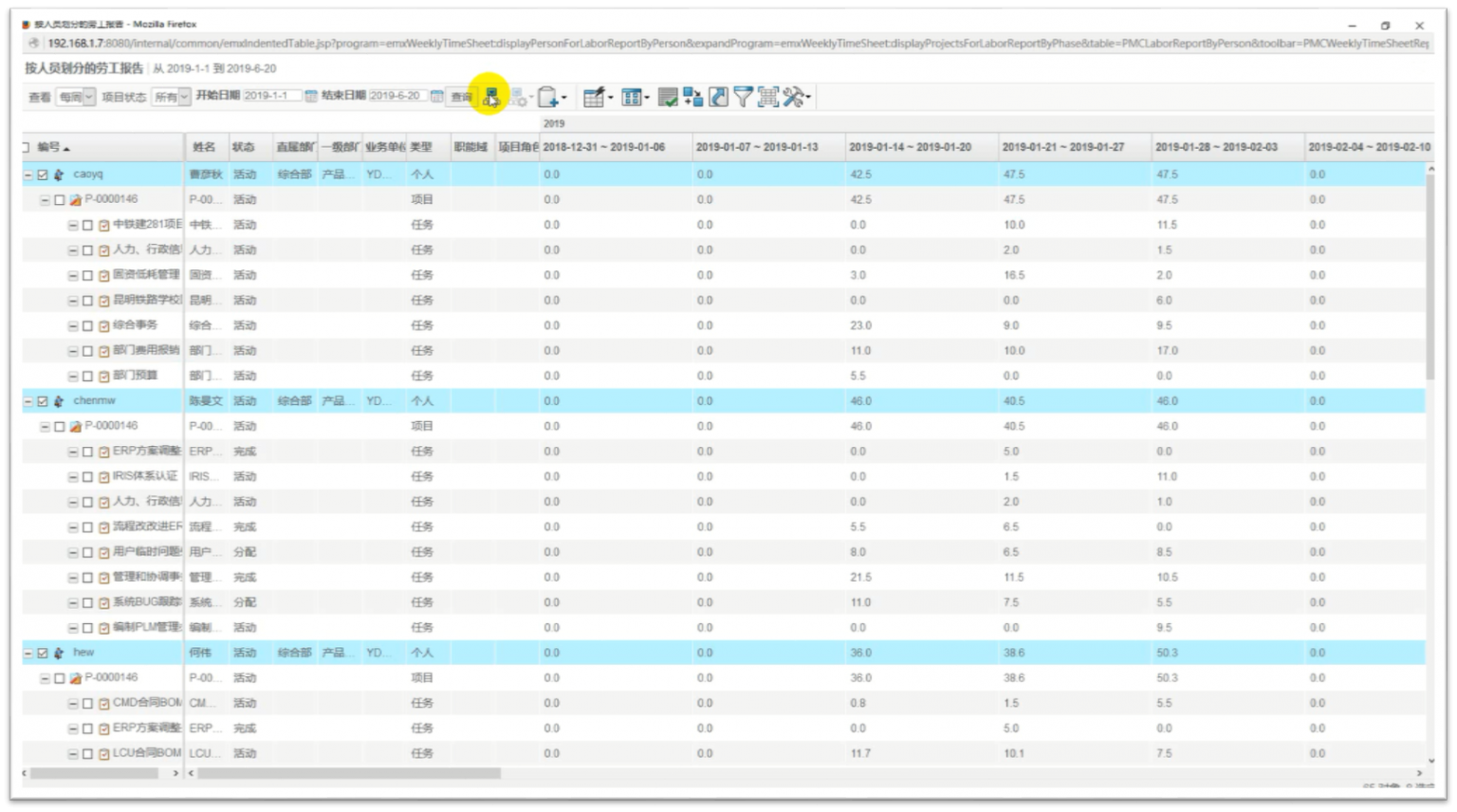The height and width of the screenshot is (812, 1457).
Task: Click the end date calendar icon
Action: click(436, 97)
